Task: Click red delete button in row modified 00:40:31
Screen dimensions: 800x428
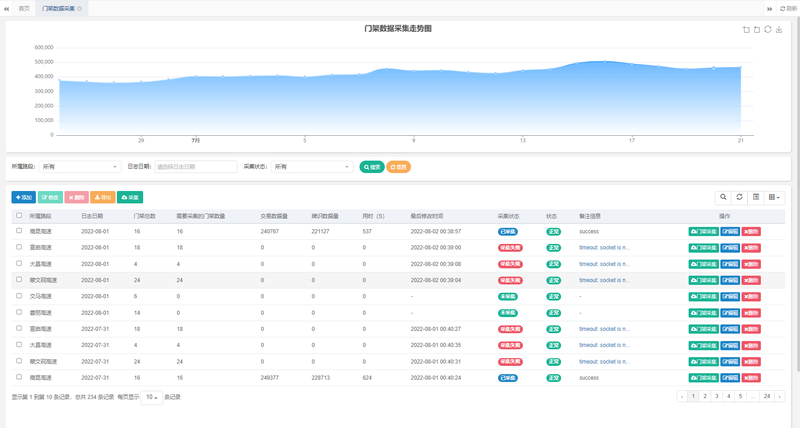Action: (x=751, y=362)
